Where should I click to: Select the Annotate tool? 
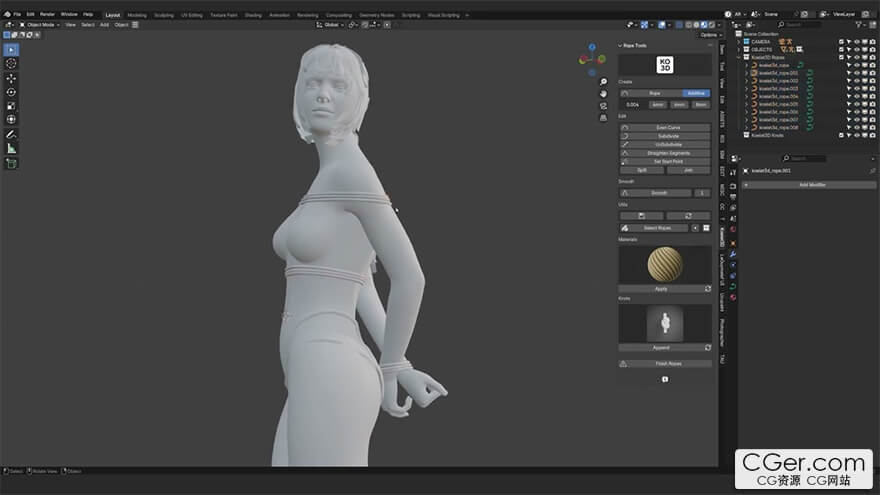[12, 134]
